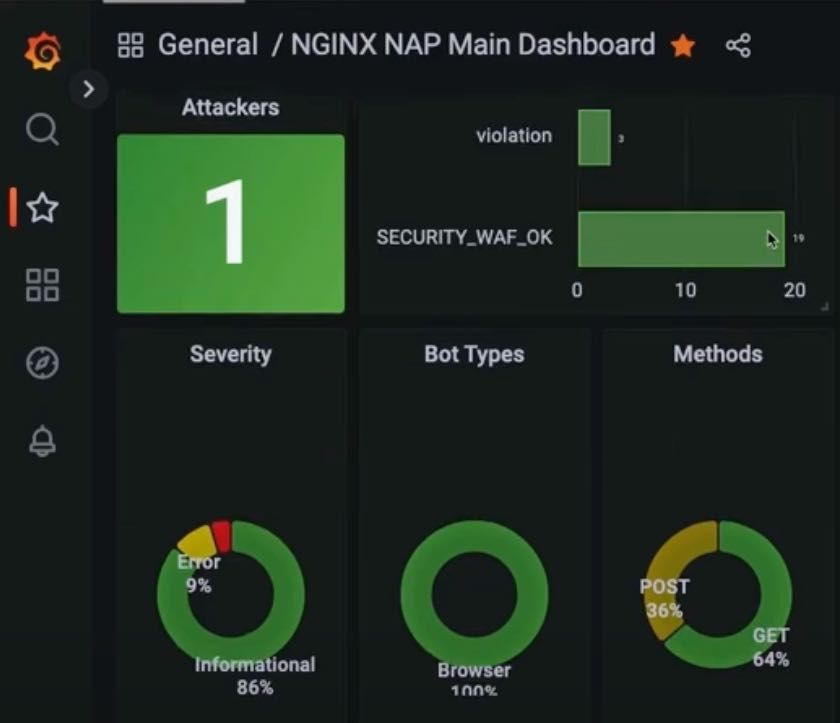Click the green Attackers stat value 1
The image size is (840, 723).
[x=230, y=223]
